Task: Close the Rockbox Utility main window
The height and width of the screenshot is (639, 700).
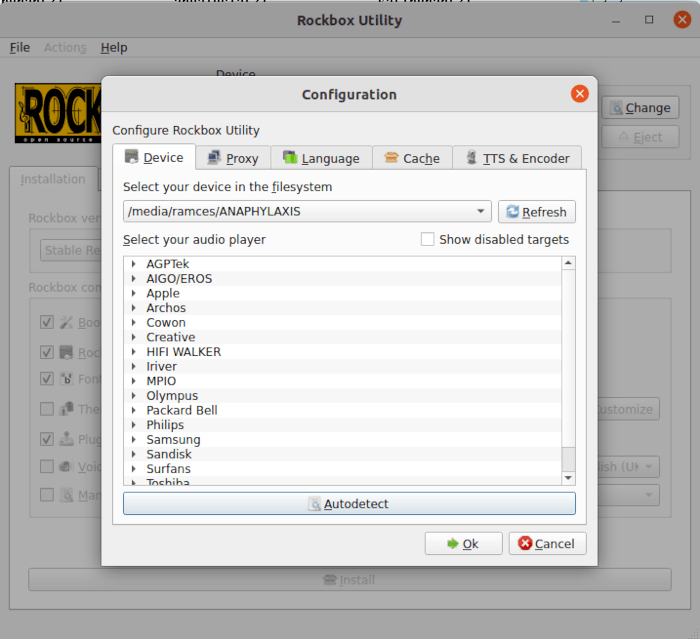Action: (x=682, y=20)
